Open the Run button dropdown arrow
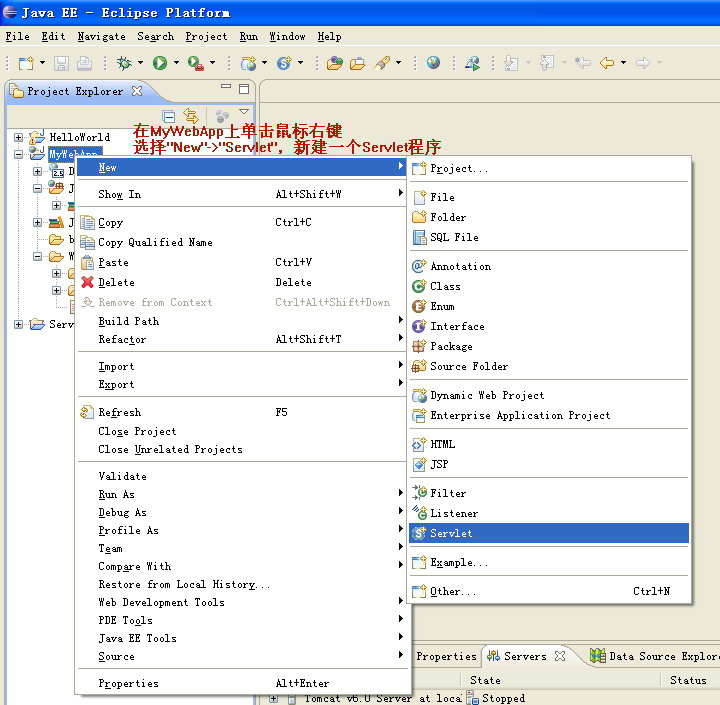Viewport: 720px width, 705px height. 176,63
